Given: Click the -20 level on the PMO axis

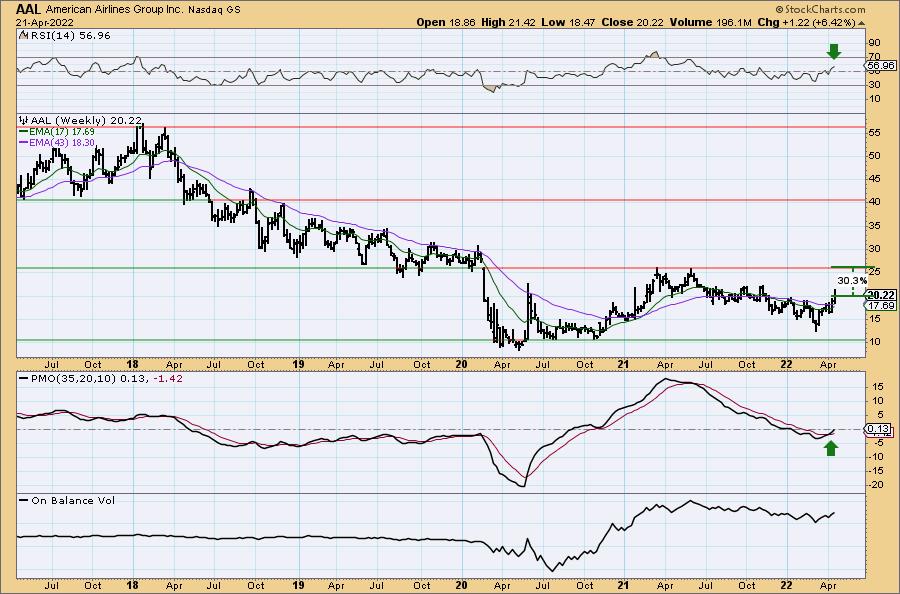Looking at the screenshot, I should tap(875, 485).
